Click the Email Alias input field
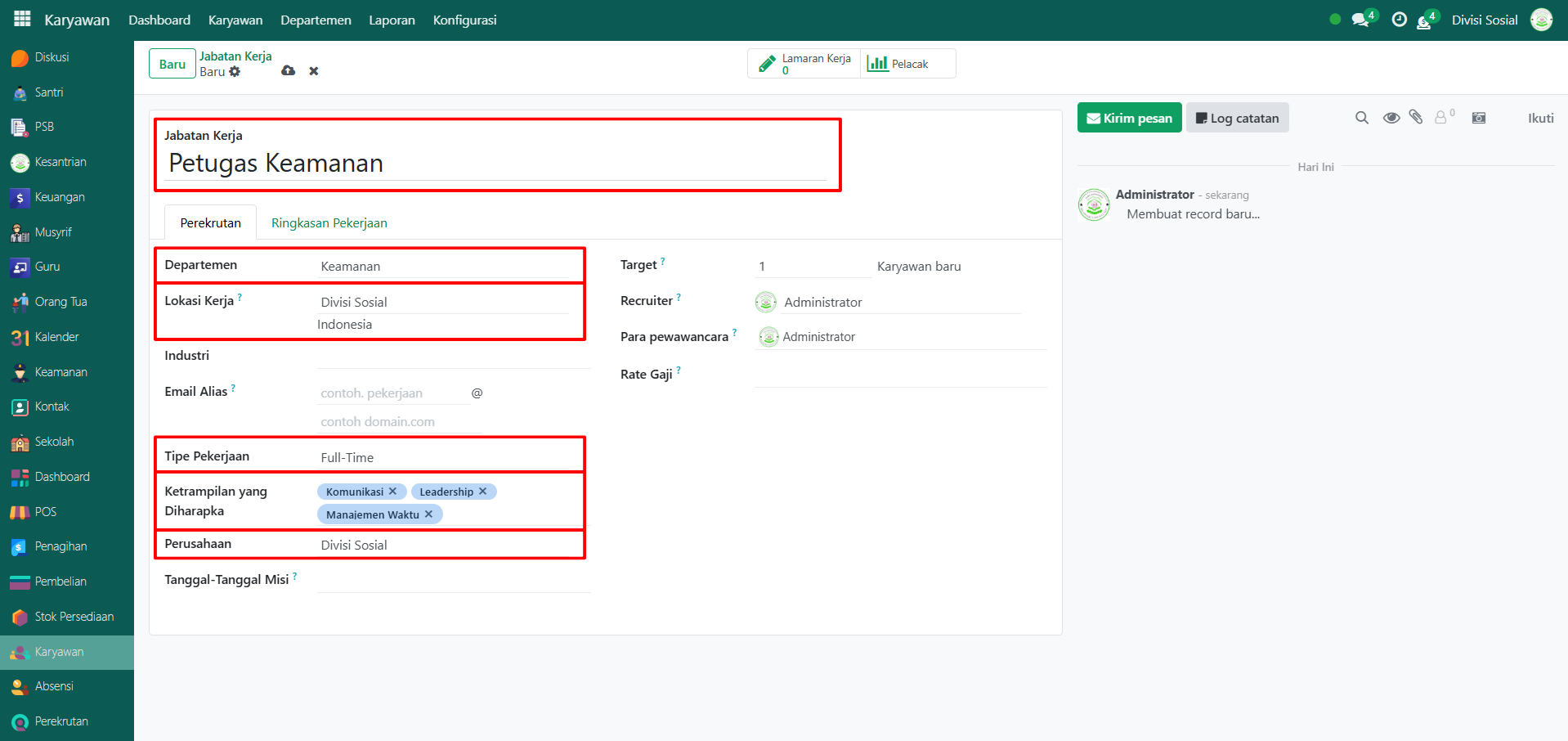 coord(392,393)
